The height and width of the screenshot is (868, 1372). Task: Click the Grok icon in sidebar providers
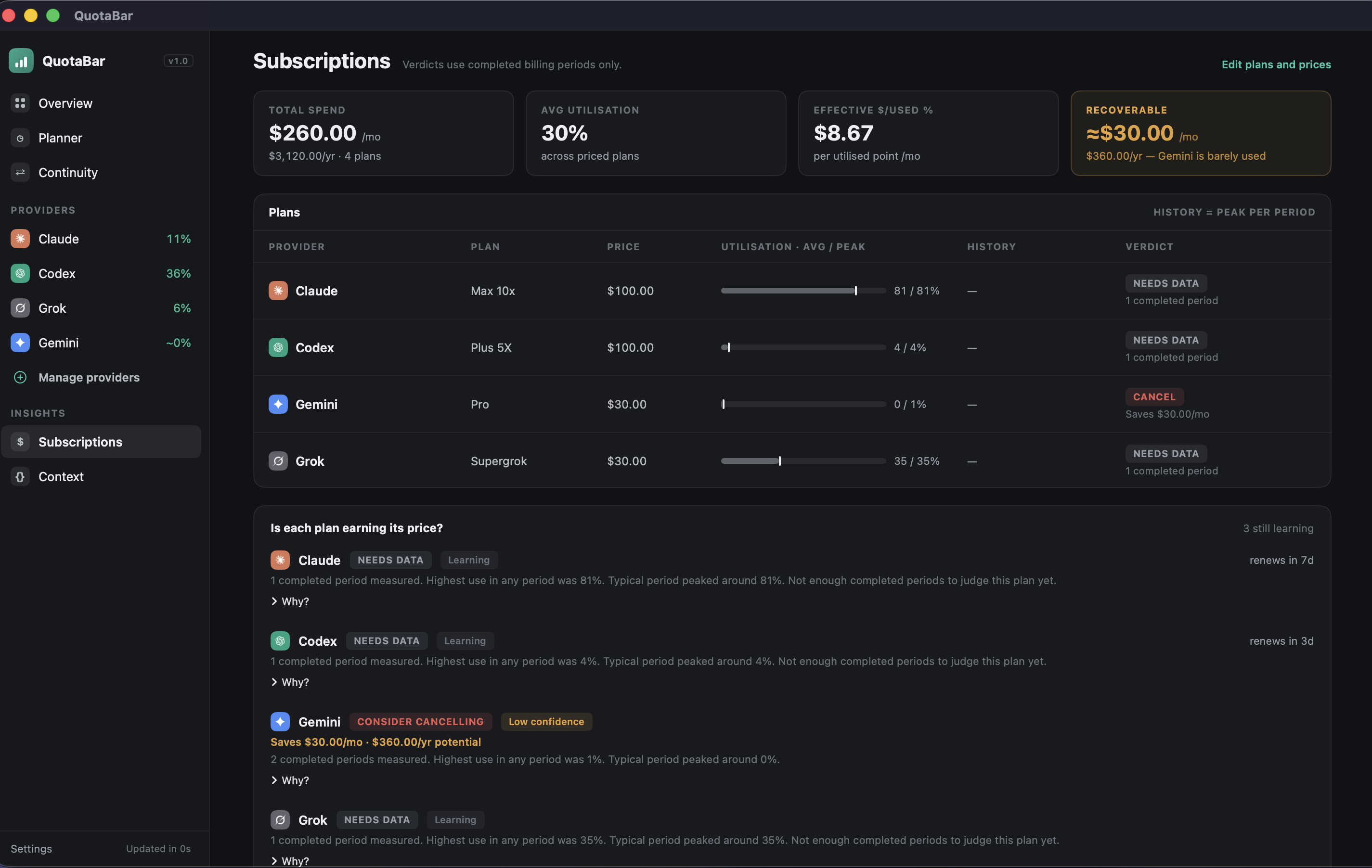tap(20, 308)
